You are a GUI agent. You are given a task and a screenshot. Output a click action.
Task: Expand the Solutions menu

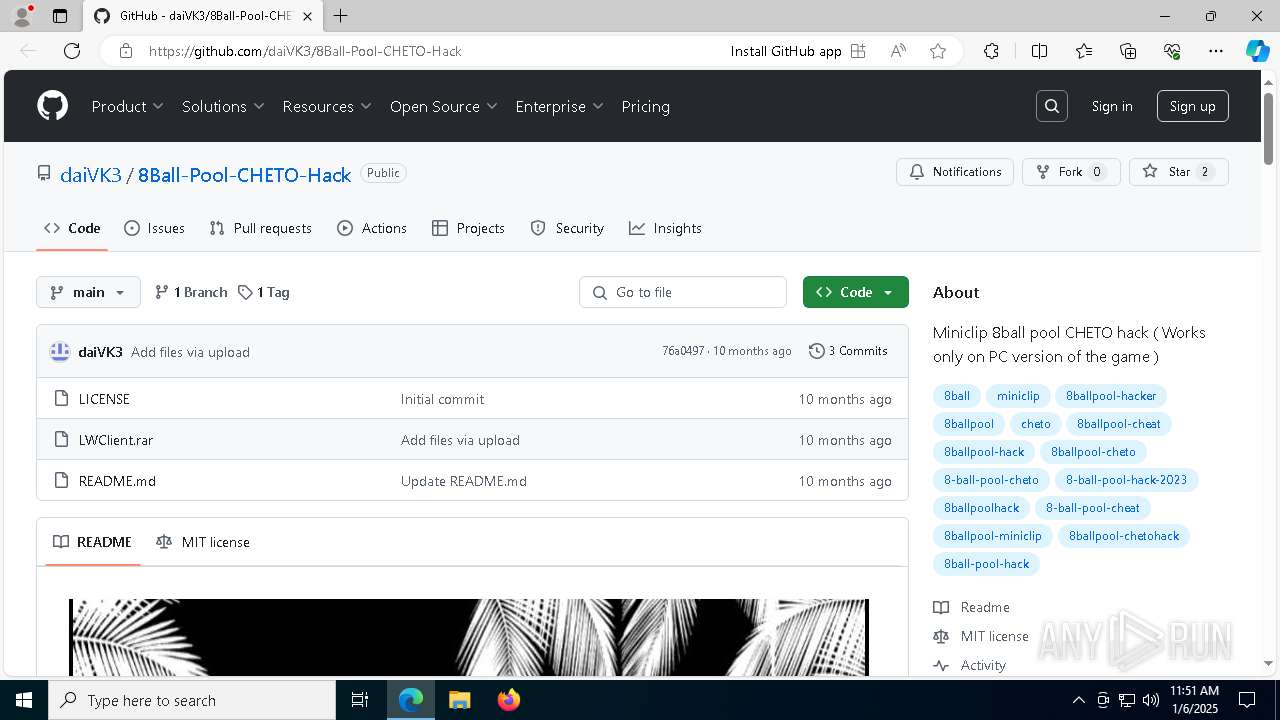pyautogui.click(x=223, y=106)
